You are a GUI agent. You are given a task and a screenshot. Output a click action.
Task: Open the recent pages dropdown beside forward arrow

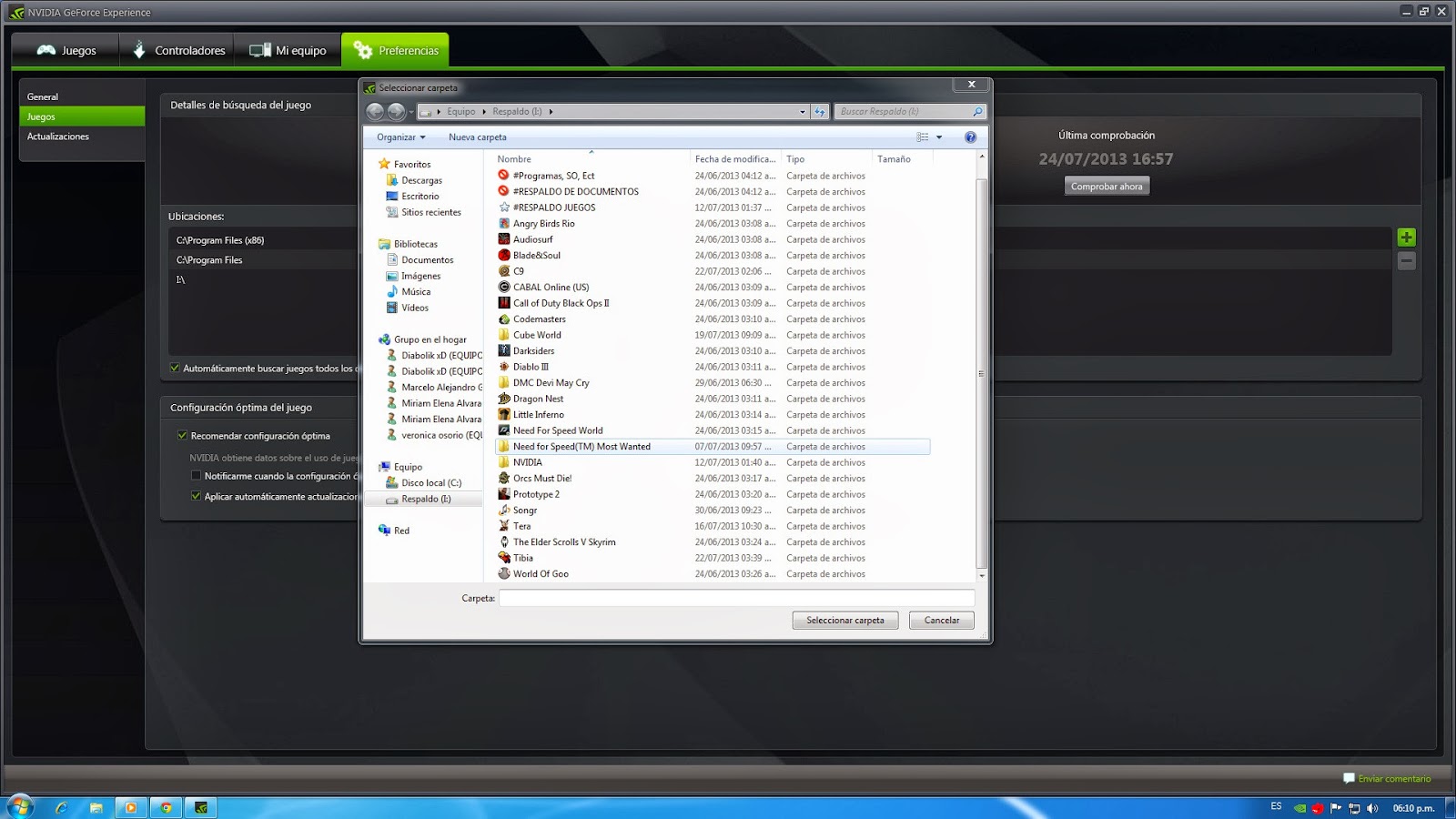[x=410, y=112]
